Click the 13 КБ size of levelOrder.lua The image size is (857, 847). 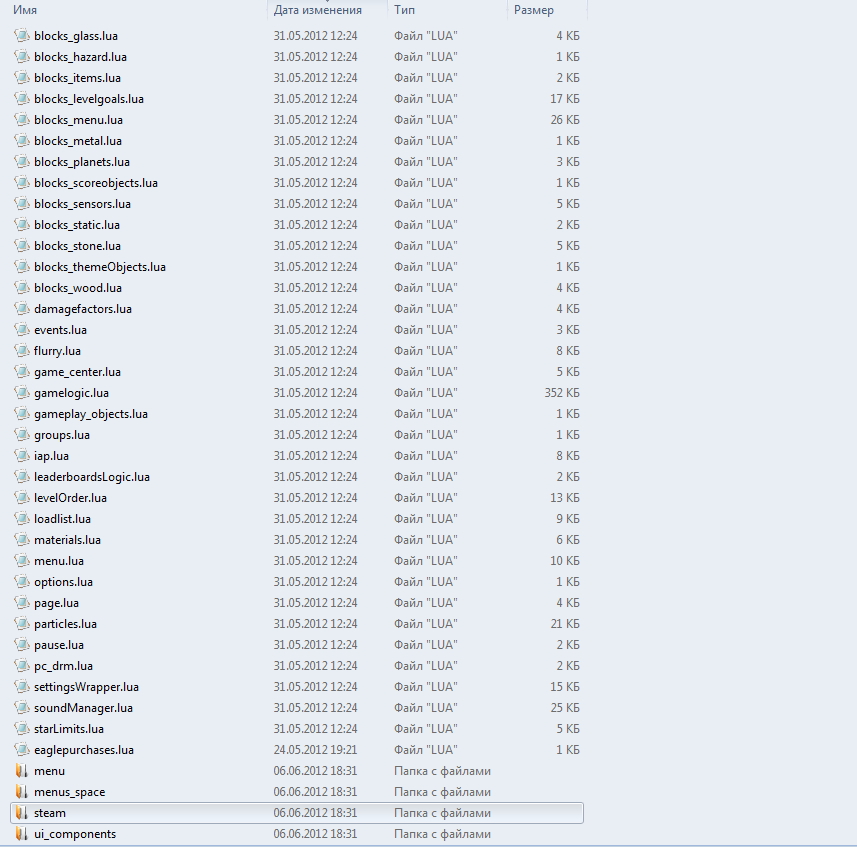565,498
